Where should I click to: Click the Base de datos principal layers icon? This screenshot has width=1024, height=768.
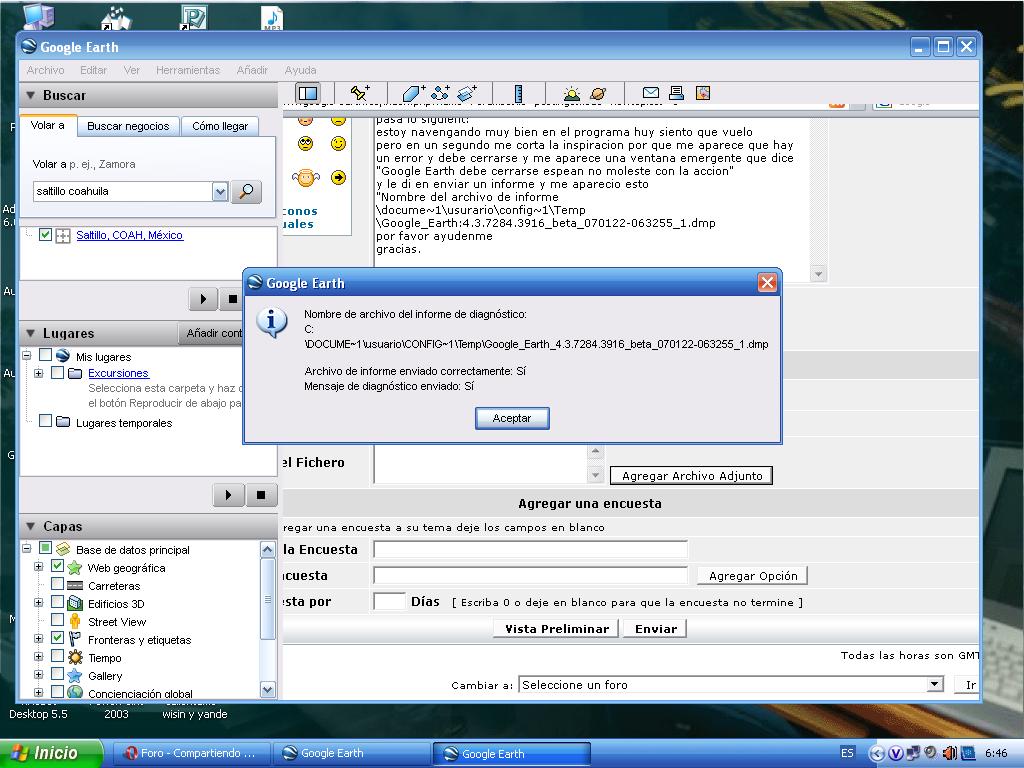tap(63, 549)
